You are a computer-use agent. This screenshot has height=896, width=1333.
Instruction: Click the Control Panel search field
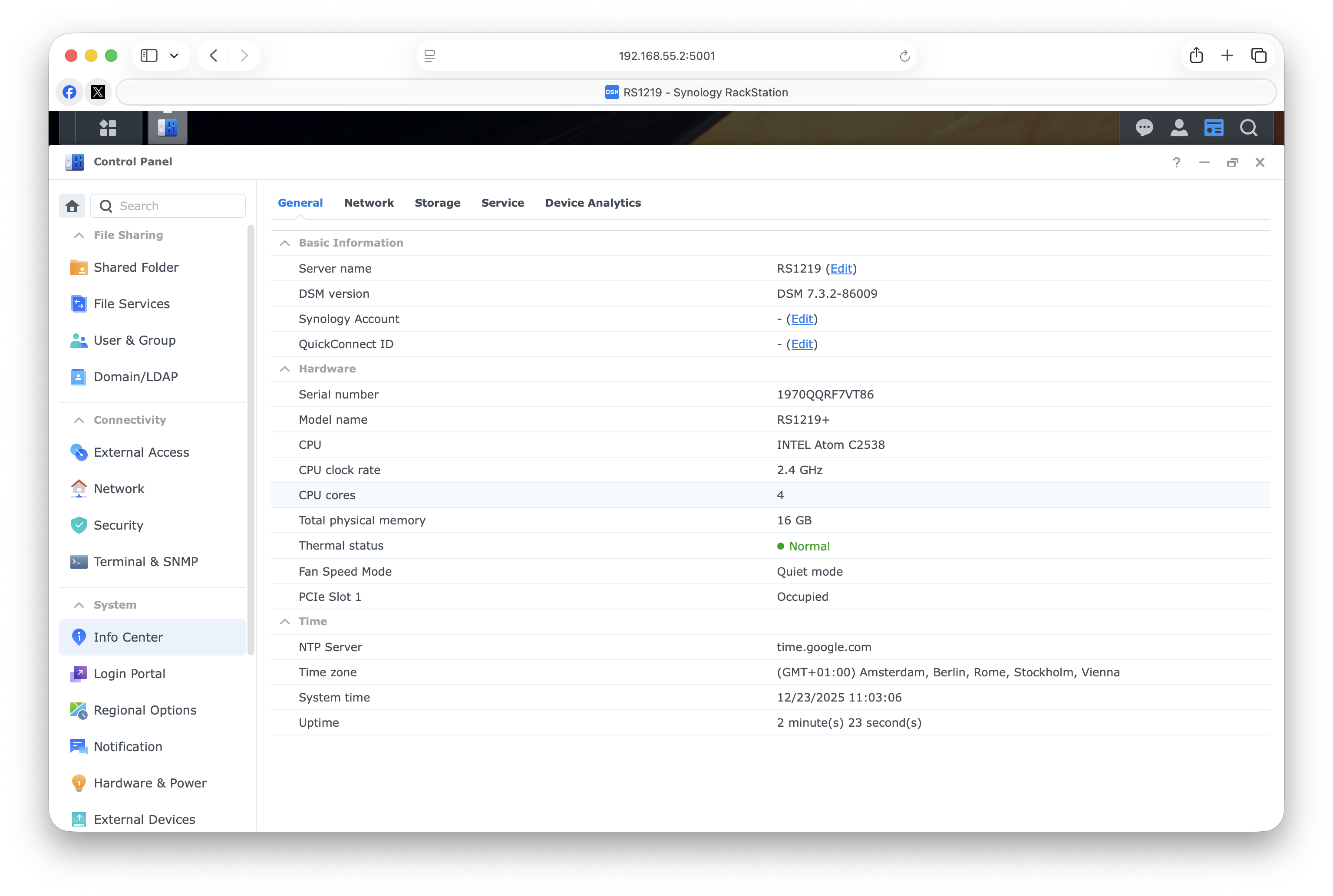(177, 206)
